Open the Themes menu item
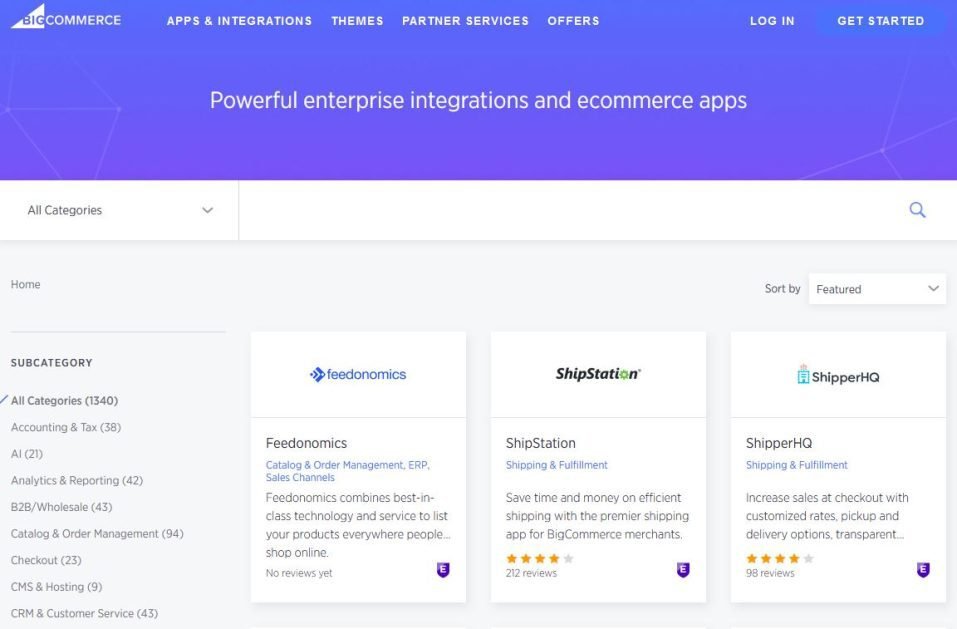 tap(357, 21)
